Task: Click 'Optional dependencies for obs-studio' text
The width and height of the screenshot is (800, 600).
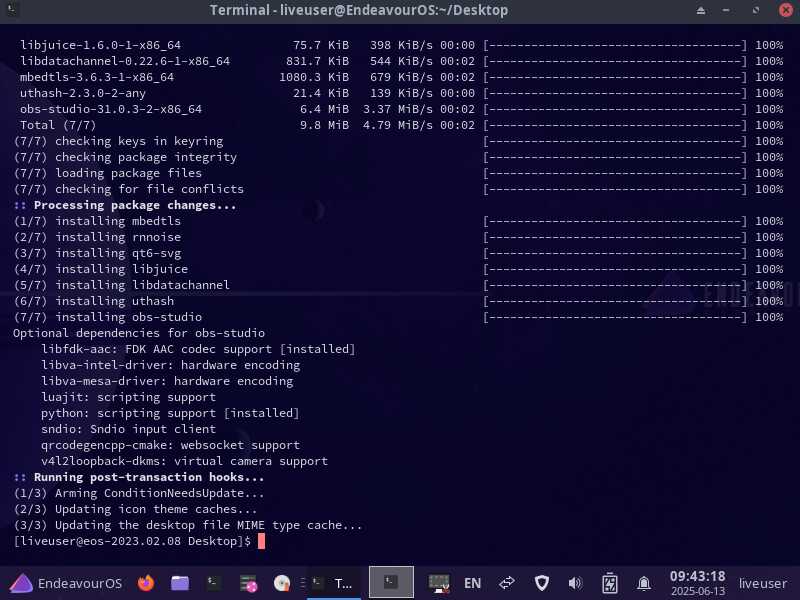Action: [139, 333]
